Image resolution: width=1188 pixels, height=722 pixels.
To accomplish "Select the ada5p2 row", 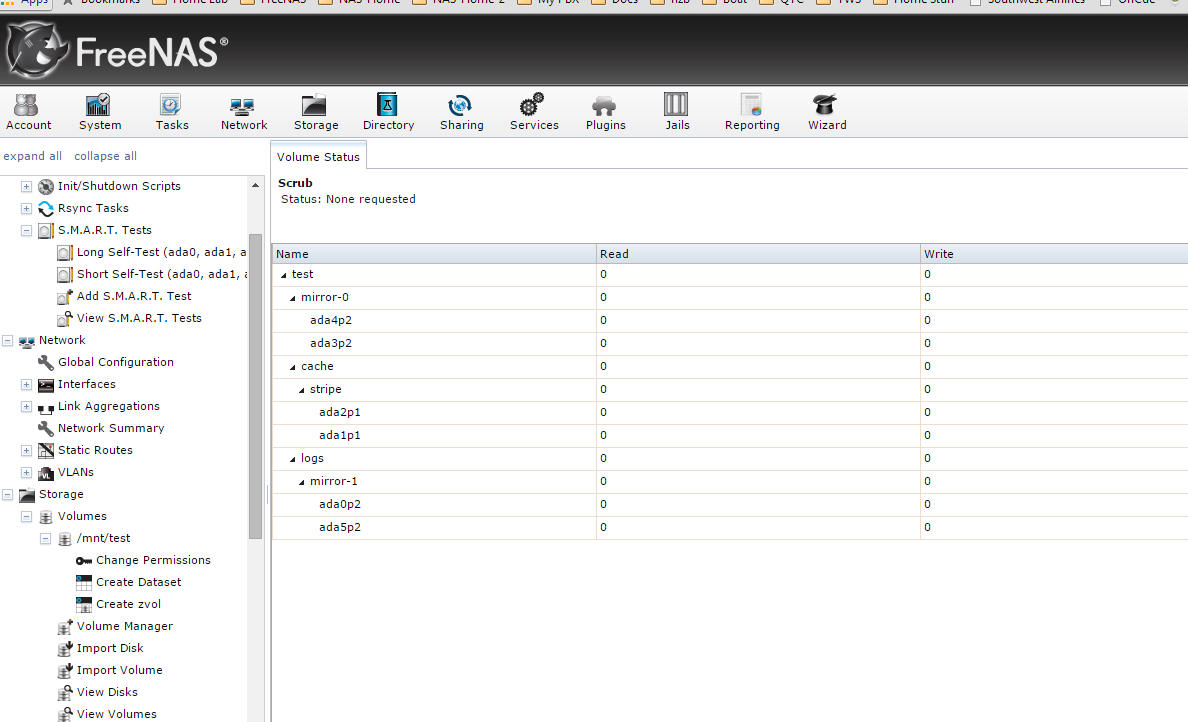I will tap(730, 527).
